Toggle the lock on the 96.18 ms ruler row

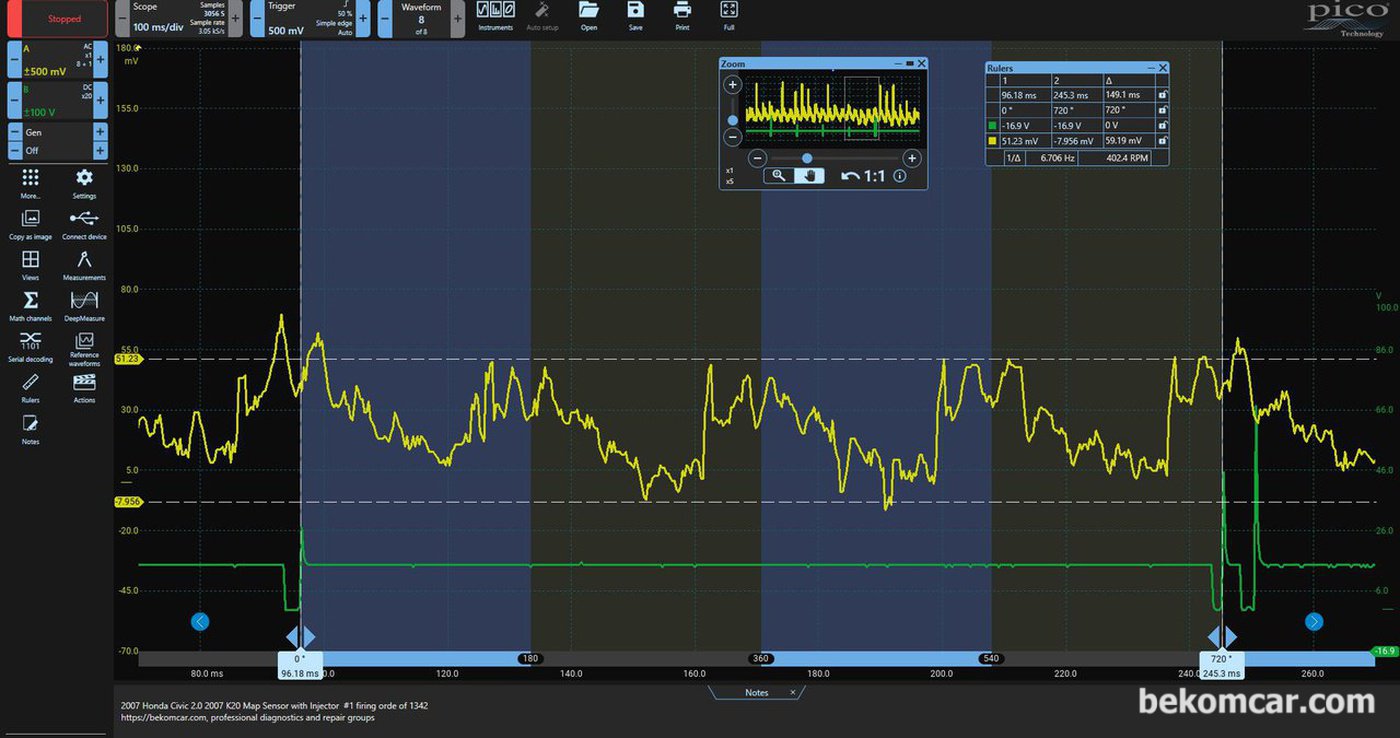pyautogui.click(x=1162, y=95)
